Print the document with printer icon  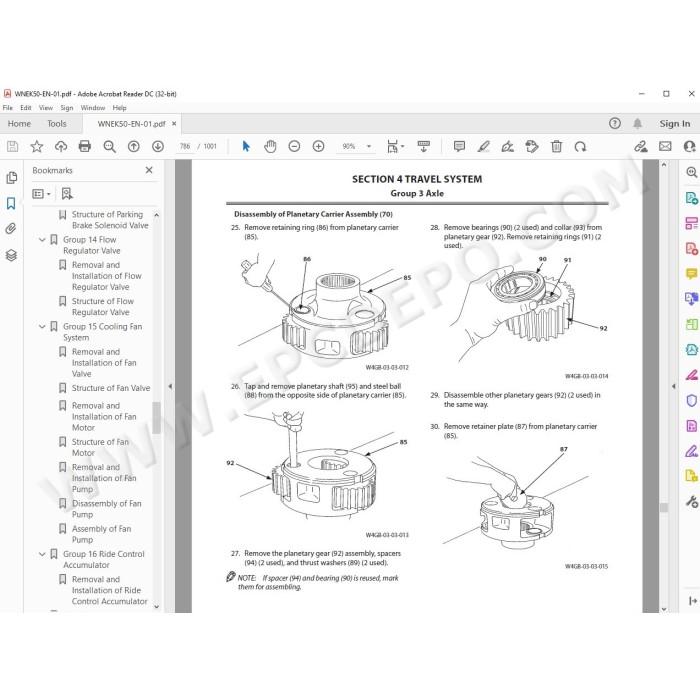click(85, 146)
